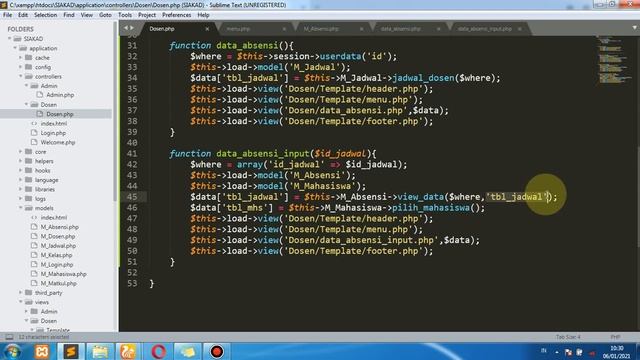
Task: Click the volume tray icon
Action: [x=592, y=352]
